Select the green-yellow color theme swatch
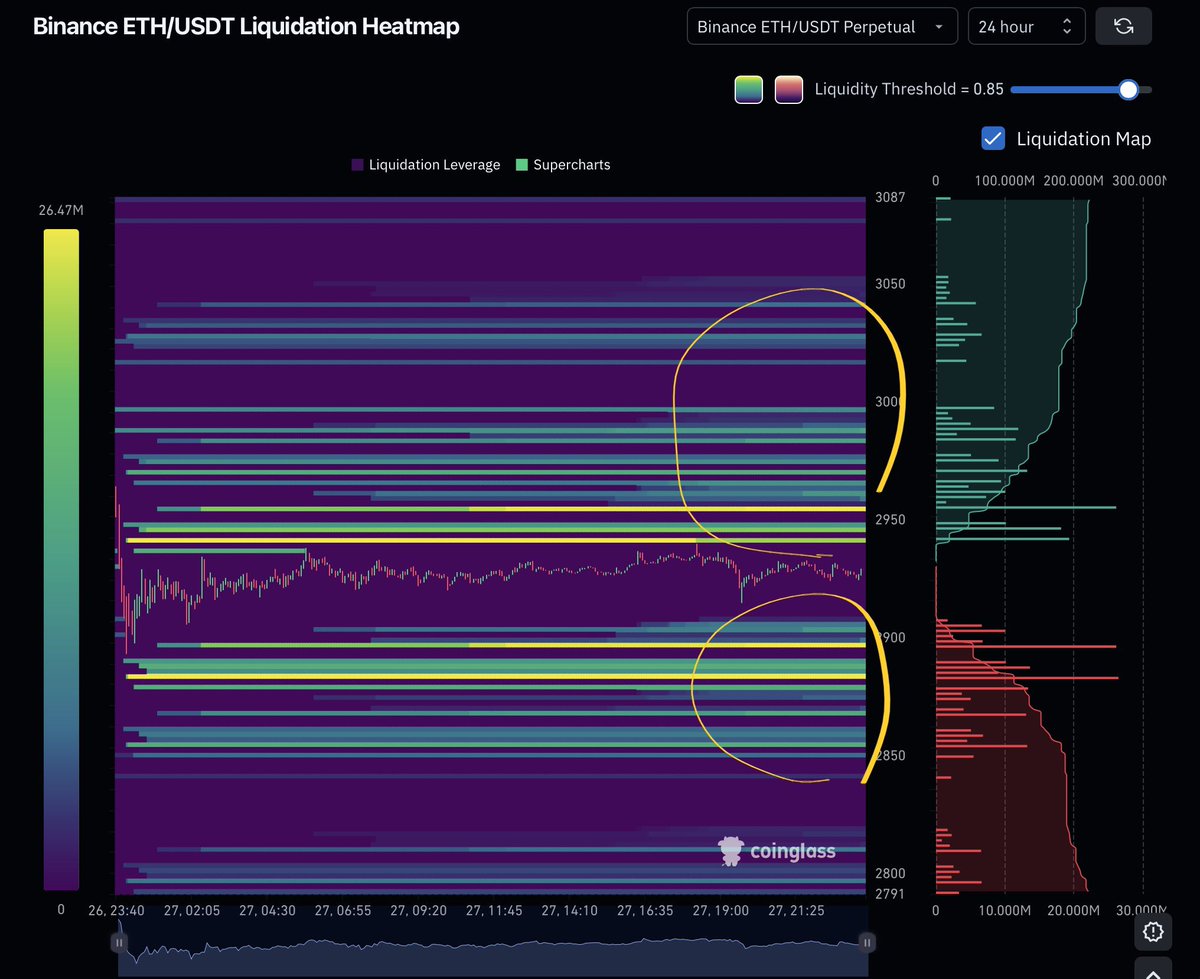Image resolution: width=1200 pixels, height=979 pixels. (x=749, y=89)
